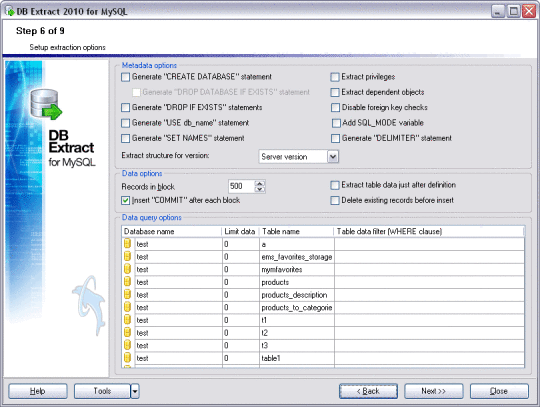Click the Help button

click(x=38, y=391)
